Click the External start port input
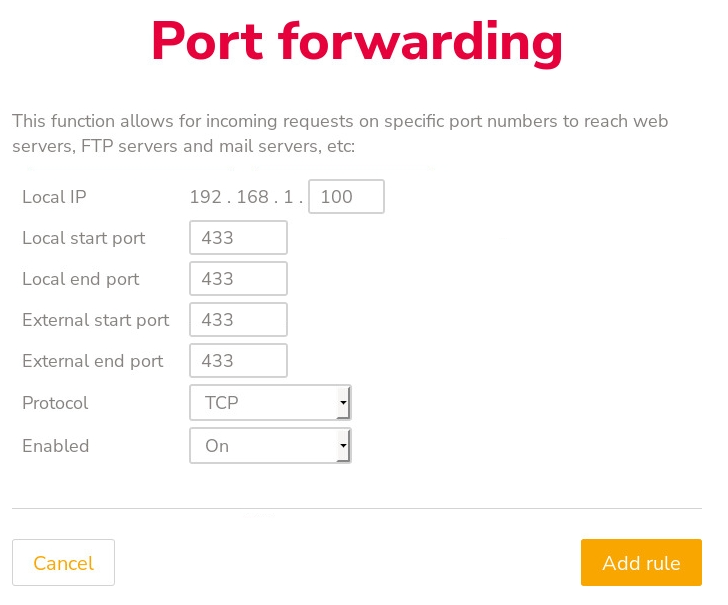Screen dimensions: 728x605 tap(238, 320)
